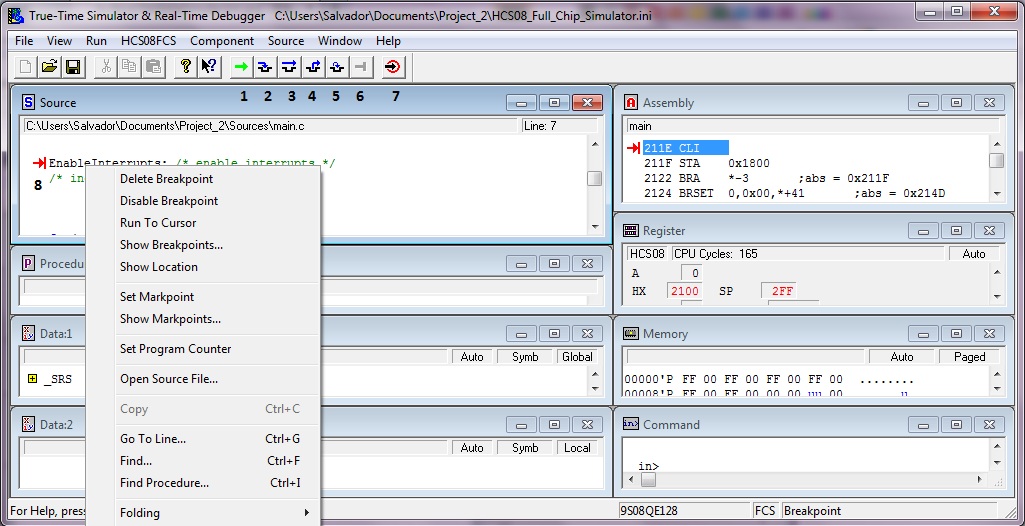Click the Save configuration disk icon
Screen dimensions: 1025x526
click(x=73, y=67)
